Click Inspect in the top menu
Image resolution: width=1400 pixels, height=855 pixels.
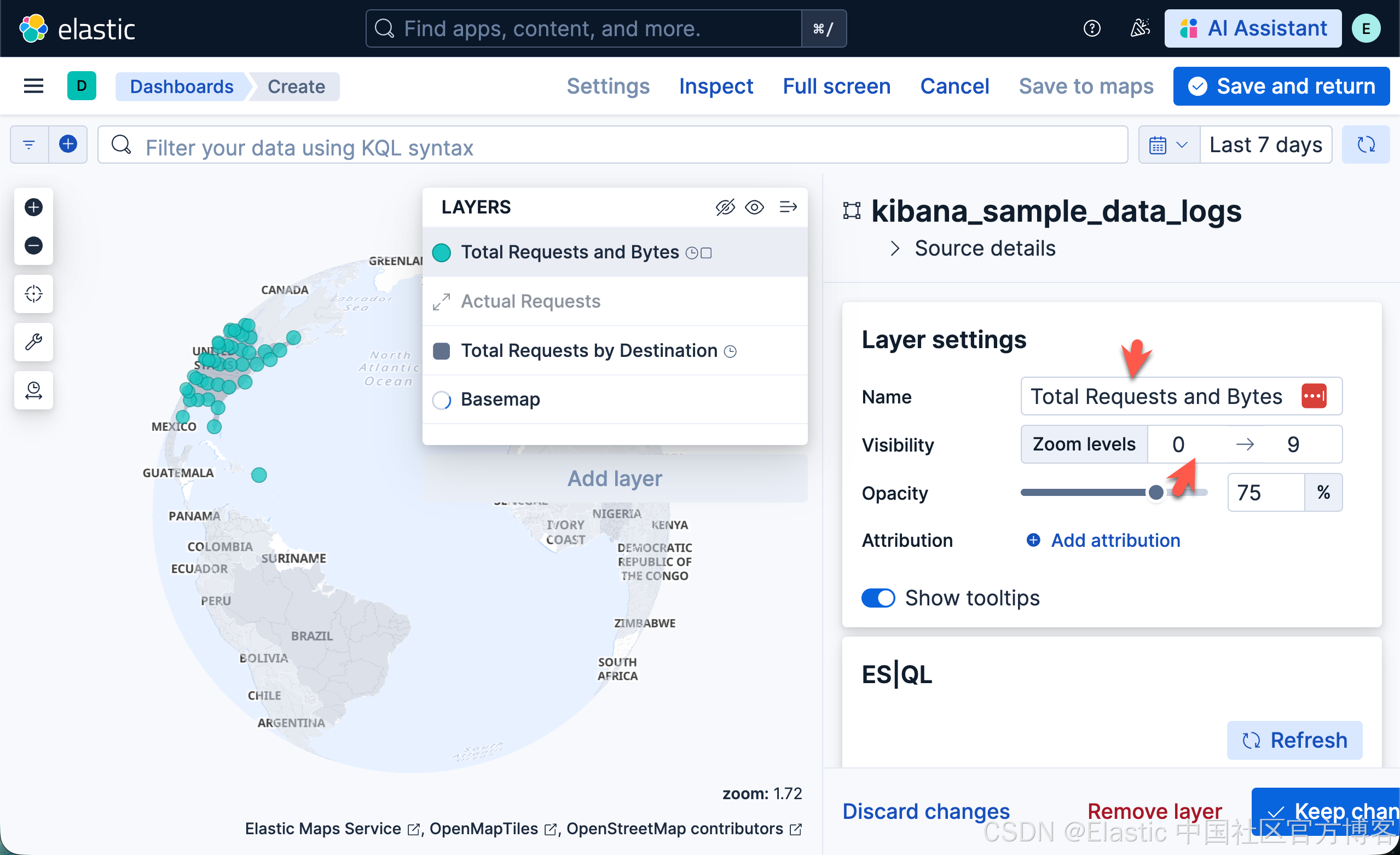[x=715, y=86]
